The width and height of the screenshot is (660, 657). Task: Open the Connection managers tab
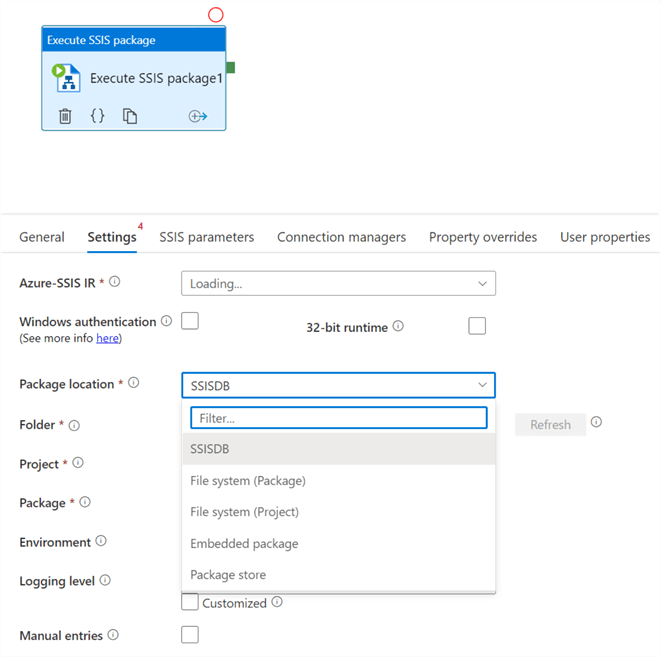[x=341, y=237]
